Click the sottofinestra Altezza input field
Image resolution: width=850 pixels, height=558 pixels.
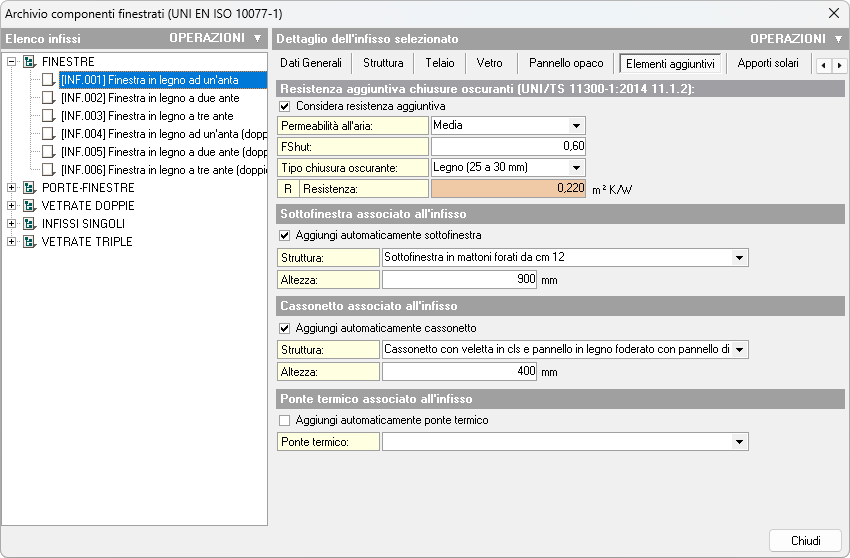tap(459, 280)
